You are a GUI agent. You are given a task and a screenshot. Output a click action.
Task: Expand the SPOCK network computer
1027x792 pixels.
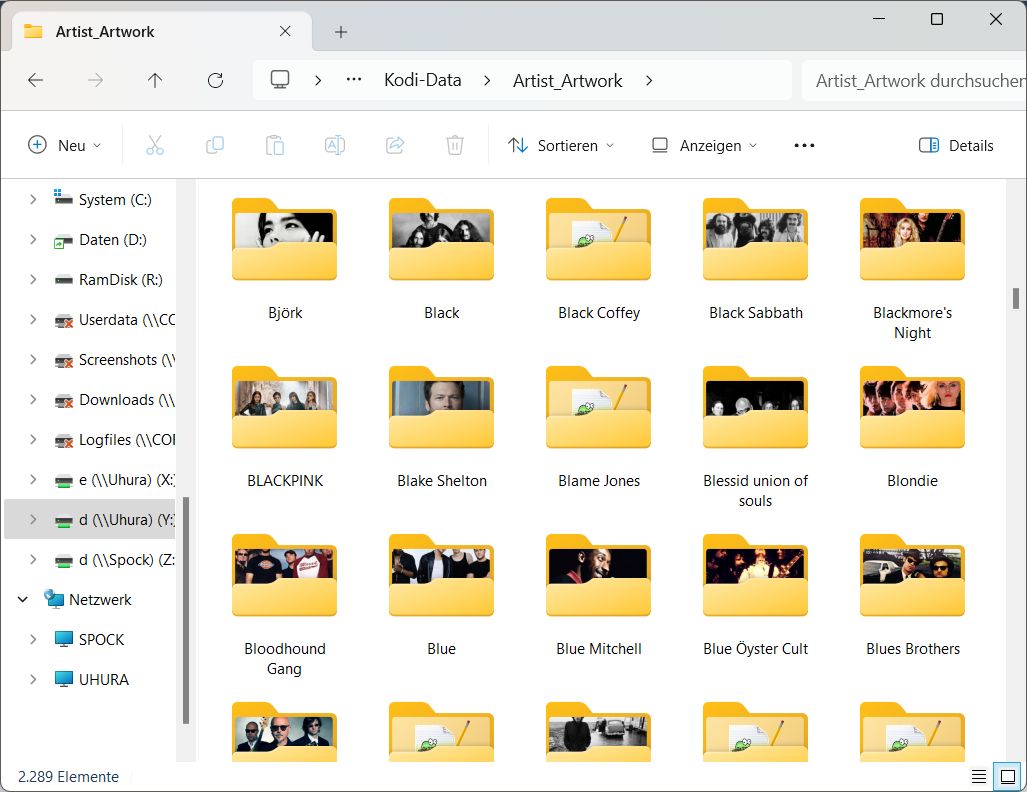coord(33,639)
